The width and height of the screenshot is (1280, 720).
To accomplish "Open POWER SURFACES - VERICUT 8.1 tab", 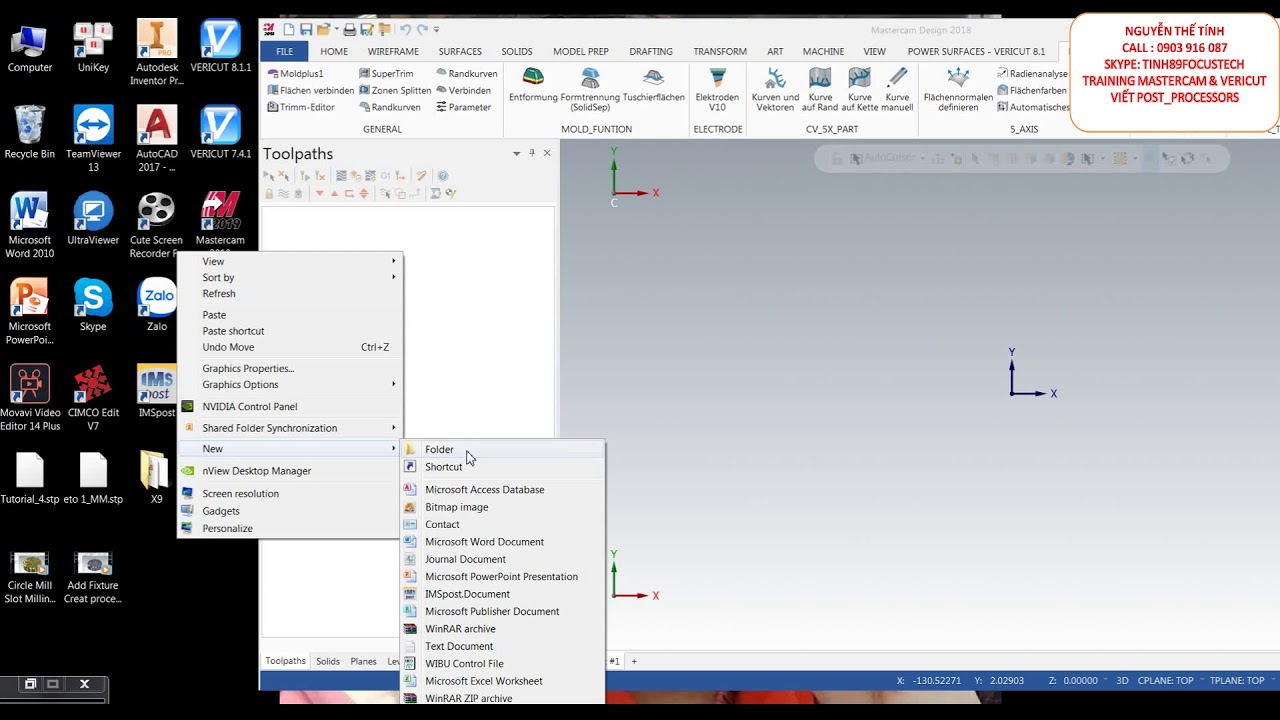I will tap(976, 51).
